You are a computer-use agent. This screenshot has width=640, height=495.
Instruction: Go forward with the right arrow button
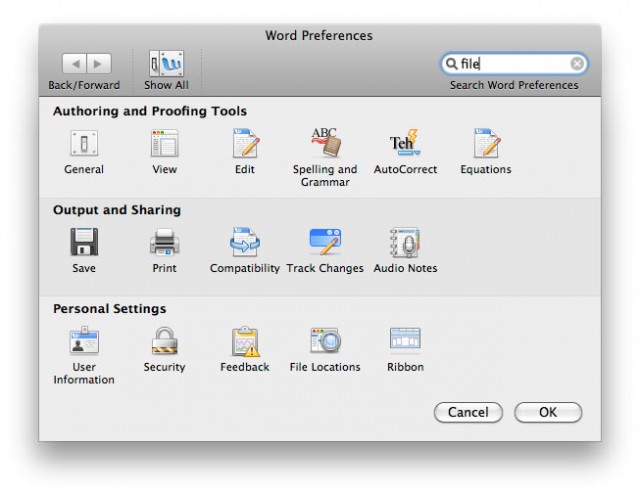coord(99,64)
